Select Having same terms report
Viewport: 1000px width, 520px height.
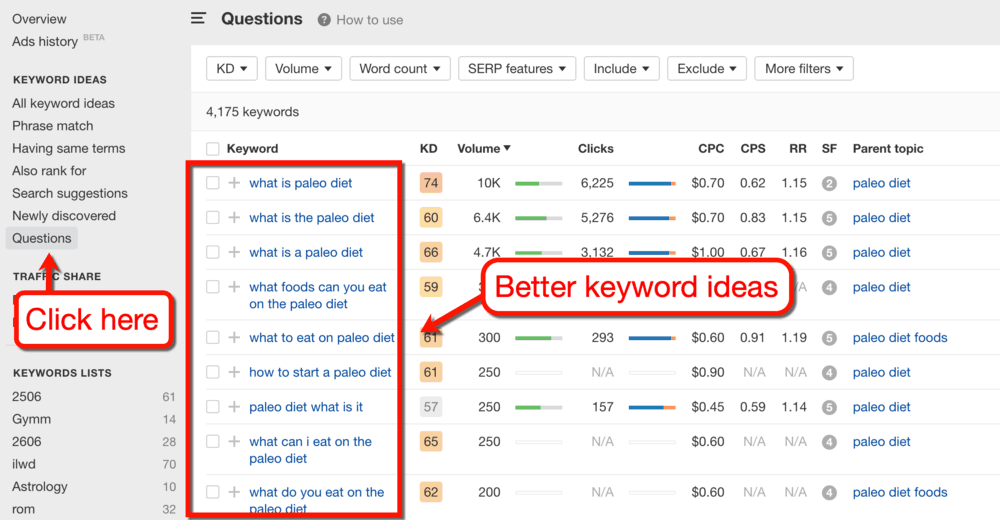pos(68,148)
